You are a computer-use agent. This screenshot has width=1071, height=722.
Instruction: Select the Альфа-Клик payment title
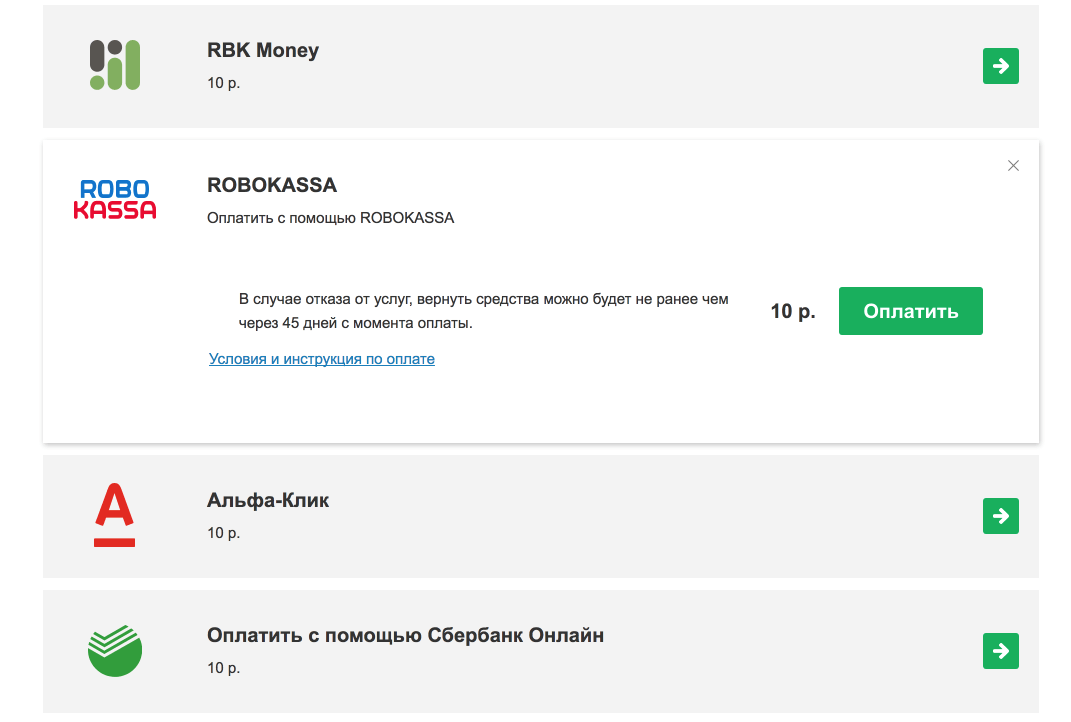pos(268,500)
